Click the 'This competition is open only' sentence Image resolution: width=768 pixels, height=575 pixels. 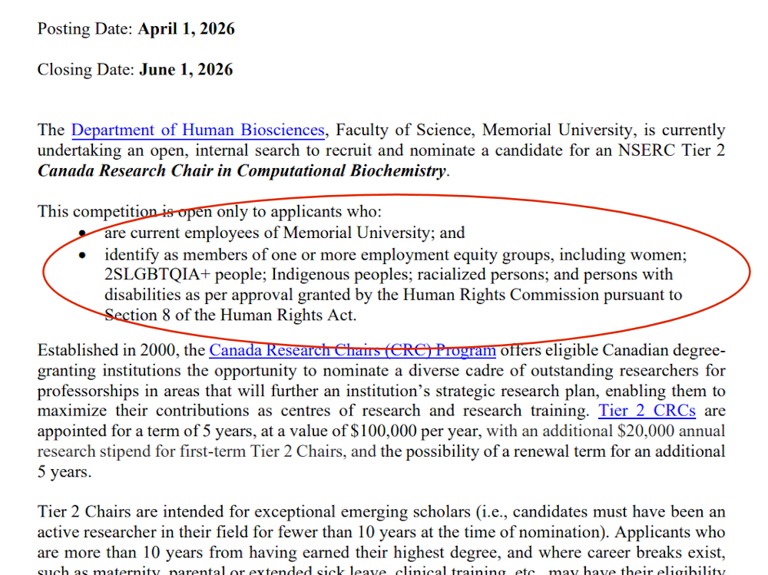(150, 212)
